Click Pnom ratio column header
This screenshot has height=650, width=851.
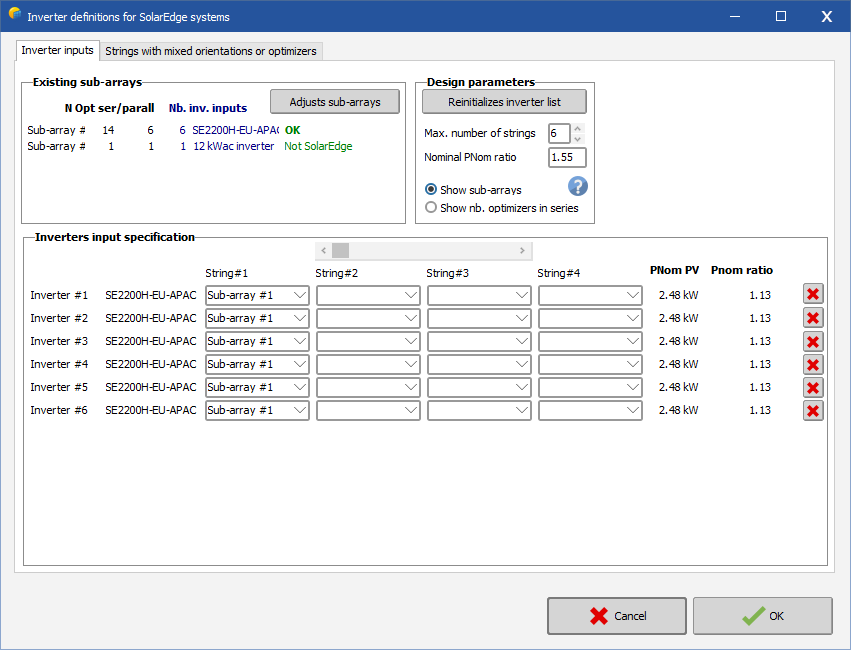coord(742,270)
